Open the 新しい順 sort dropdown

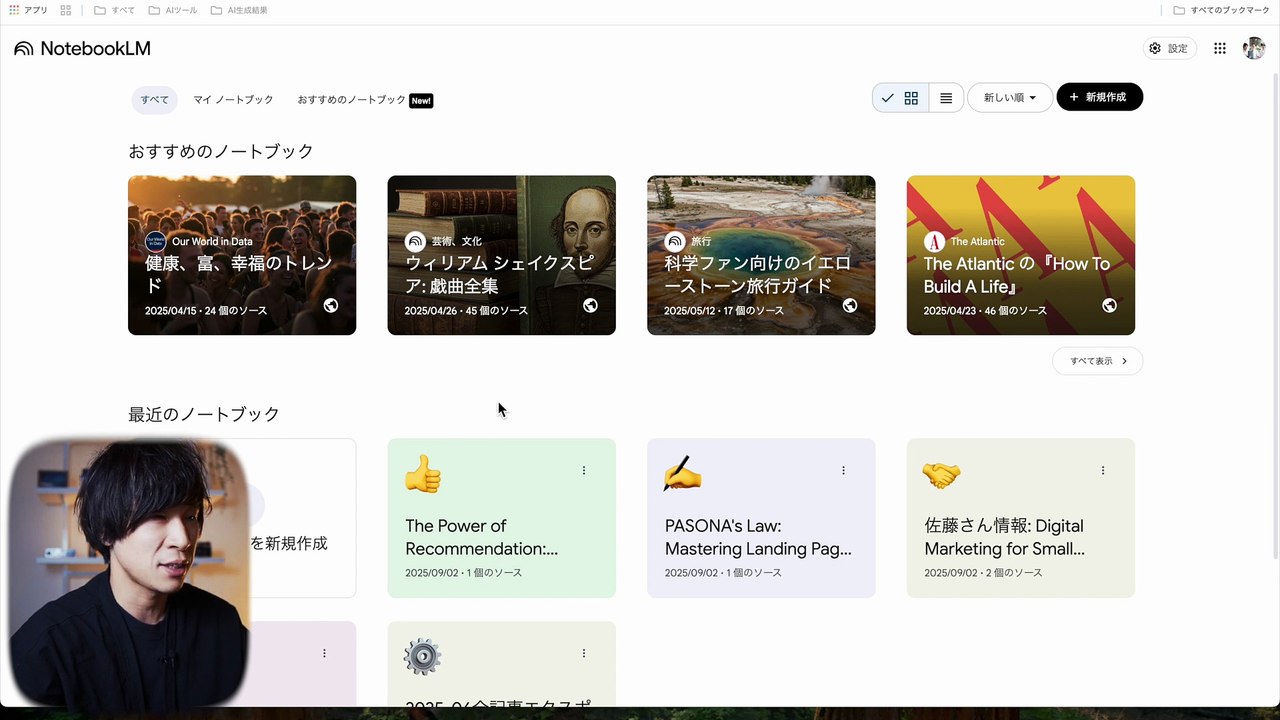pos(1010,97)
